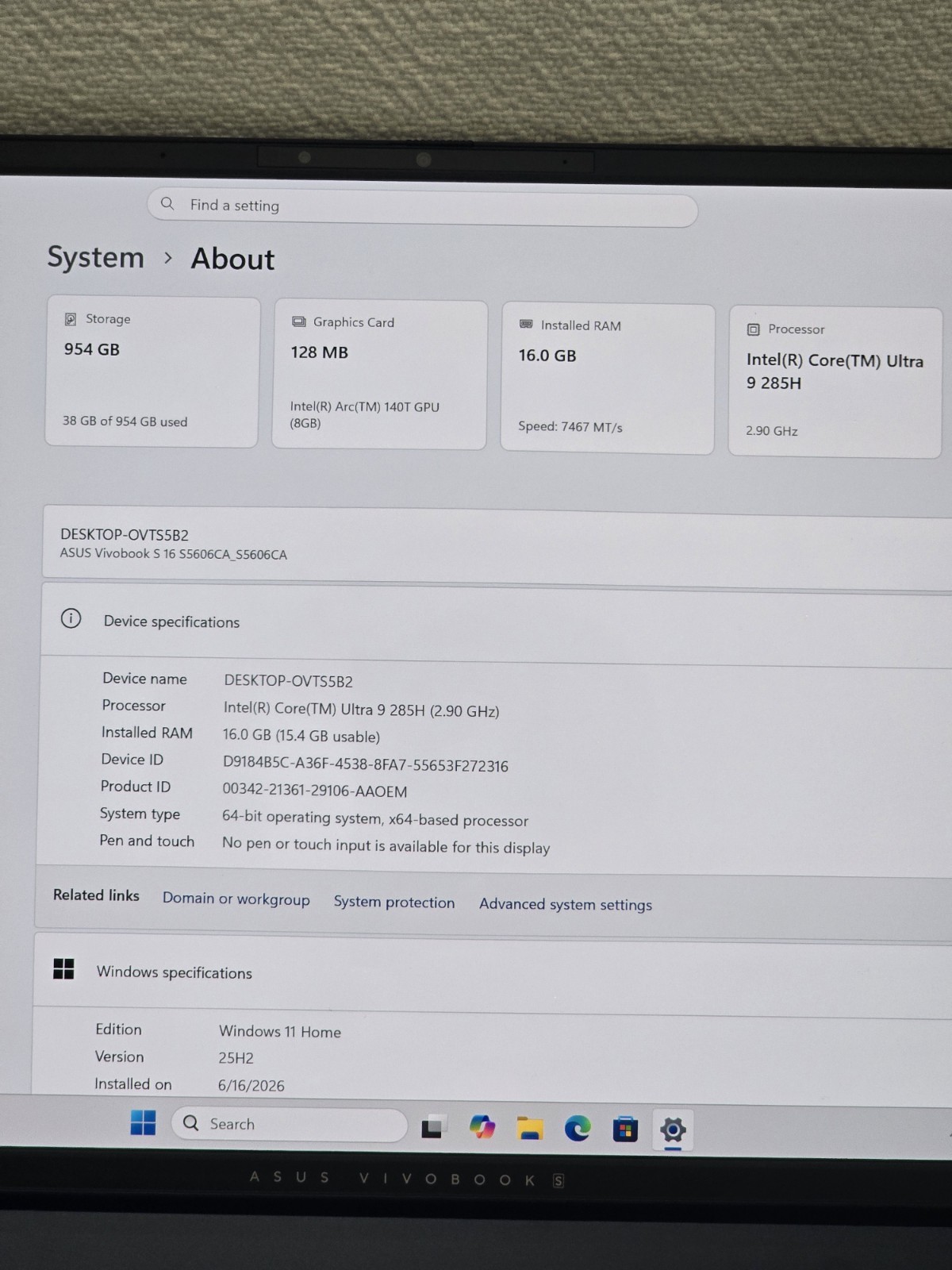This screenshot has width=952, height=1270.
Task: Go back to System breadcrumb
Action: [x=95, y=257]
